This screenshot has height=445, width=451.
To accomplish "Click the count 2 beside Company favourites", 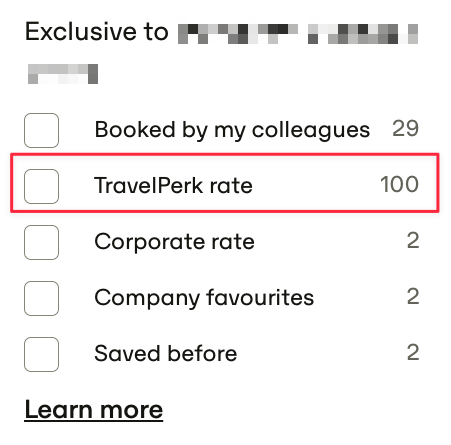I will [x=413, y=296].
